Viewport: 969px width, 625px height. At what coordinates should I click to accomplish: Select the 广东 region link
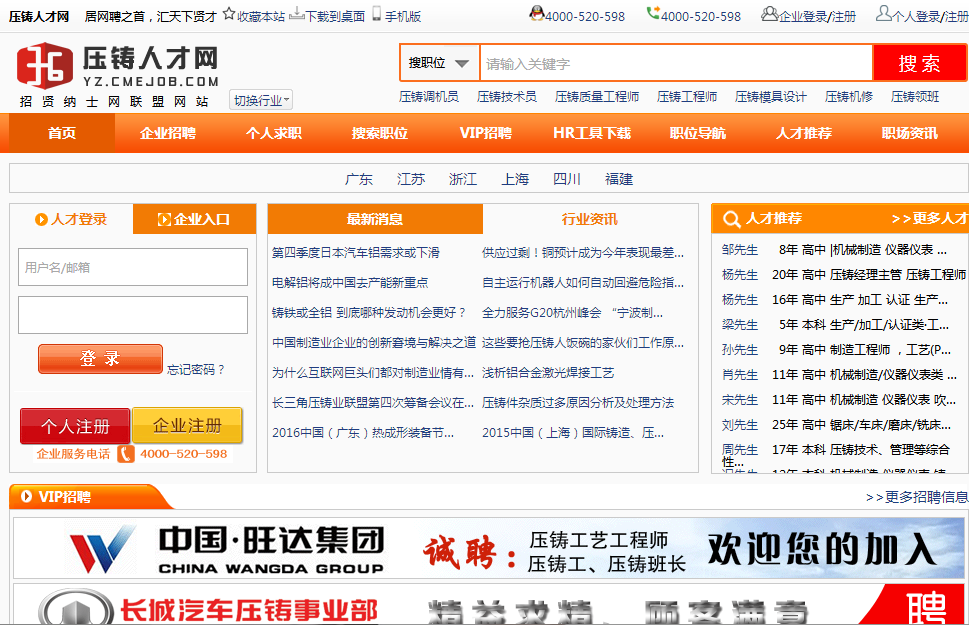click(x=359, y=179)
